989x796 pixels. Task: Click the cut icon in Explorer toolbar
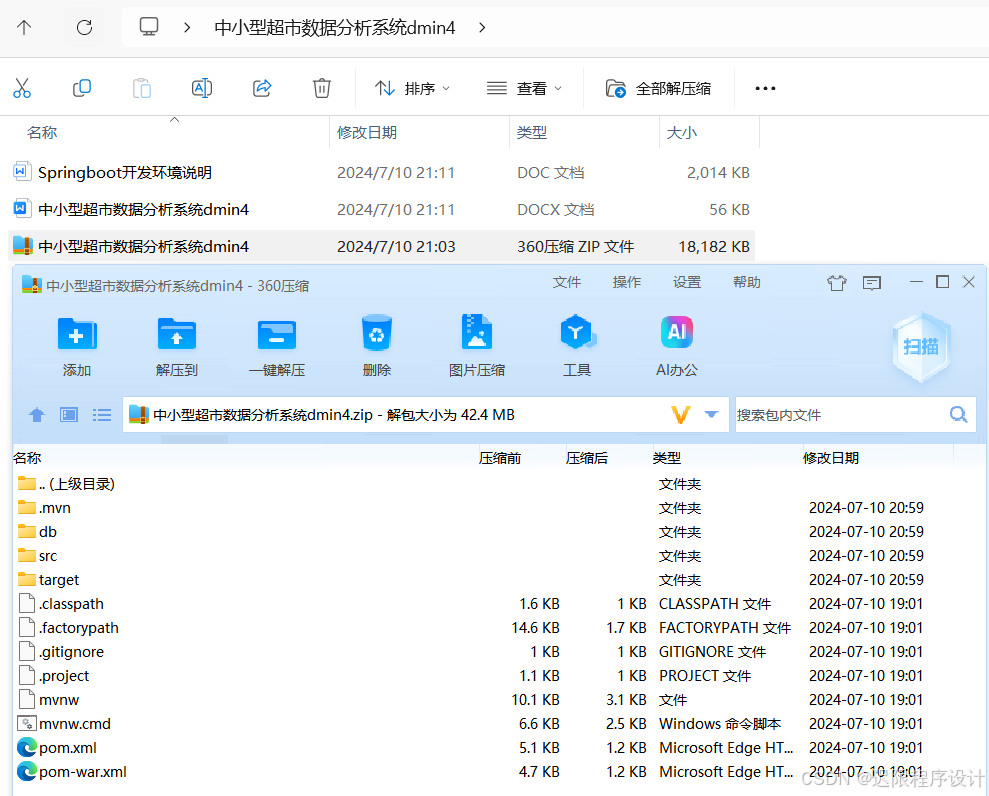pos(22,88)
